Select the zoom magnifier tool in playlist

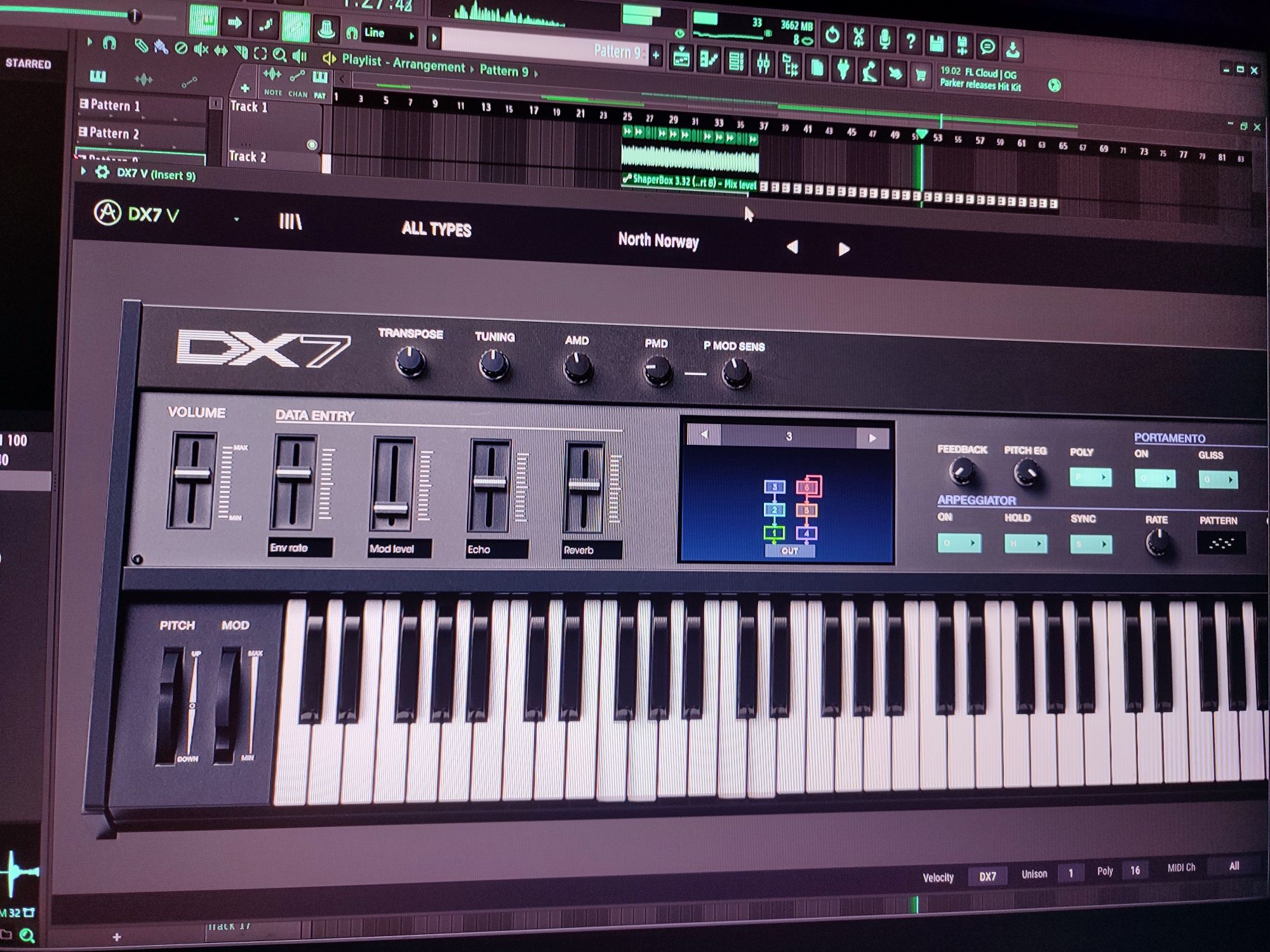[279, 55]
